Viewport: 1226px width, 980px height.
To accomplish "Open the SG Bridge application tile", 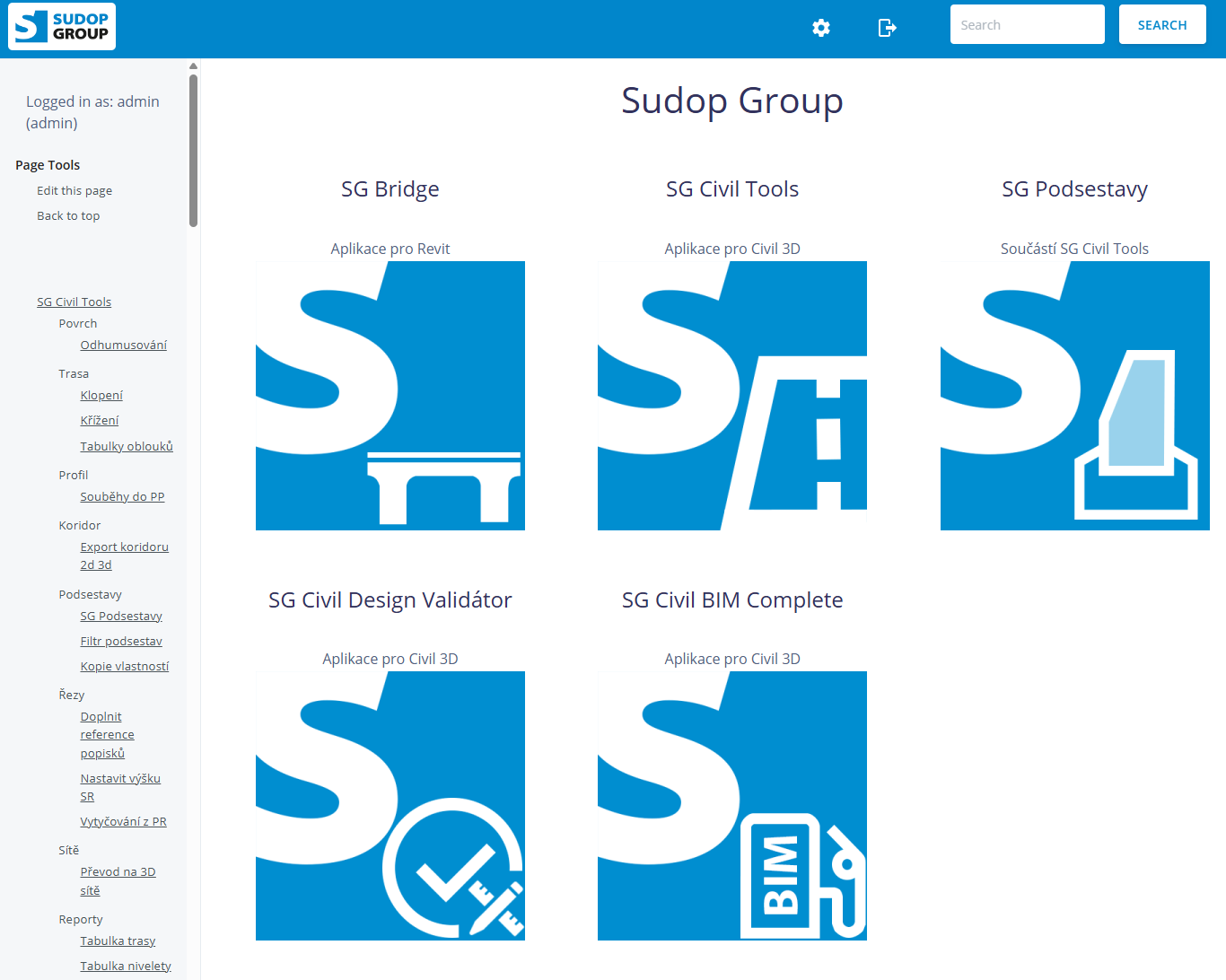I will pyautogui.click(x=390, y=396).
